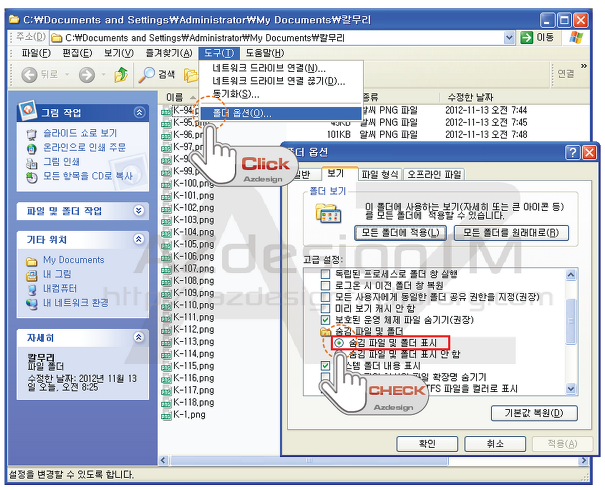Select radio 숨김 파일 및 폴더 표시

339,343
